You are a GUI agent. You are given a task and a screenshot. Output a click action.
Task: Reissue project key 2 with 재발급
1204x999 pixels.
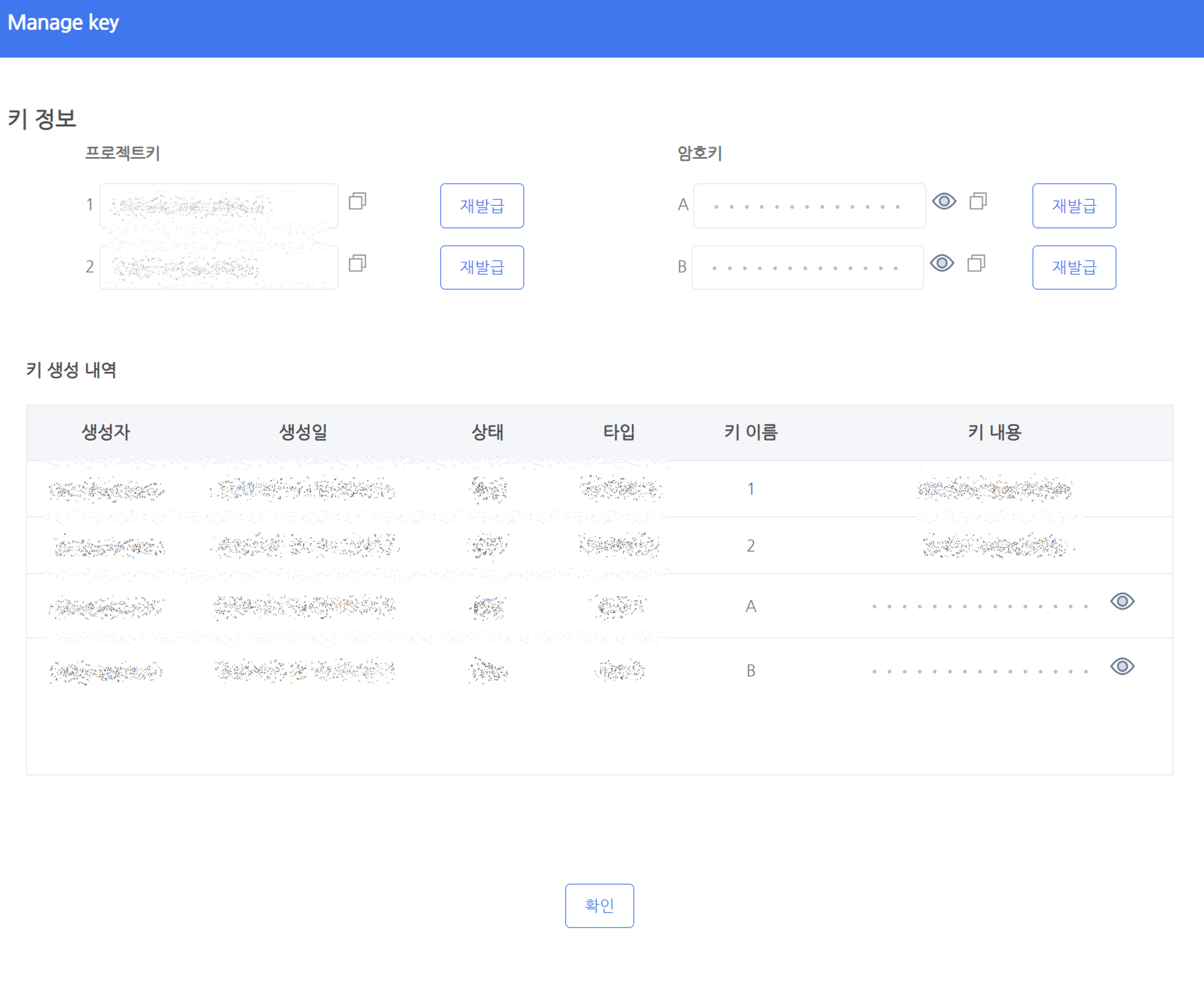(482, 268)
